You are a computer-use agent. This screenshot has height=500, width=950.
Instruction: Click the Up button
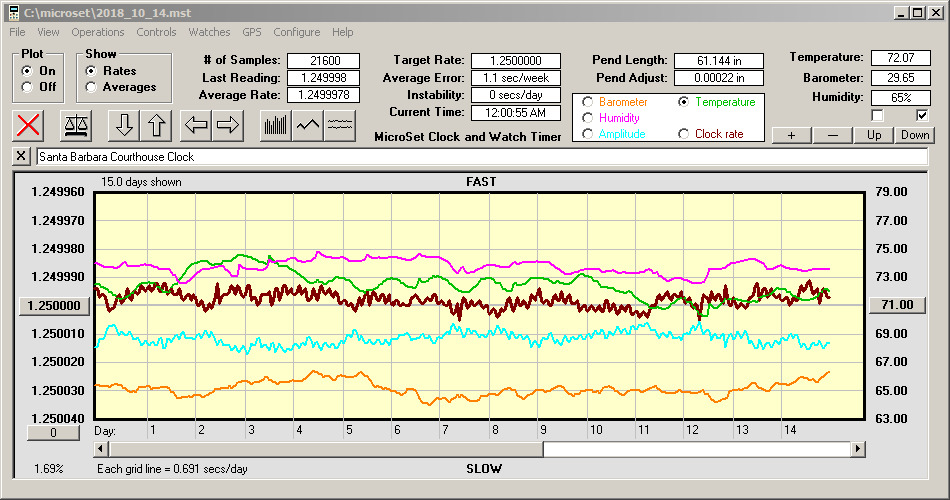click(874, 135)
